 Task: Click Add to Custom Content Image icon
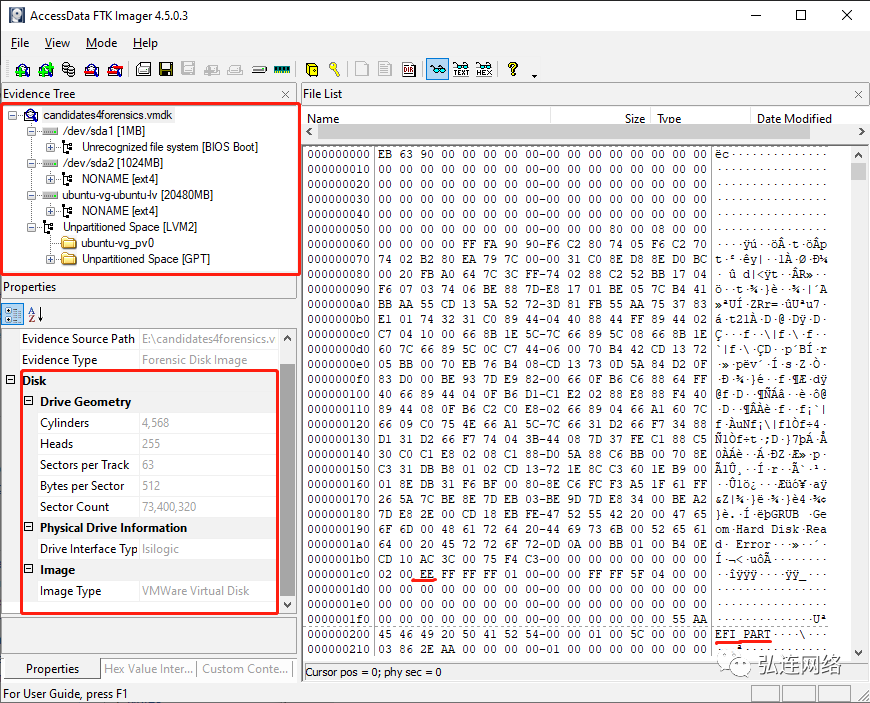tap(211, 69)
